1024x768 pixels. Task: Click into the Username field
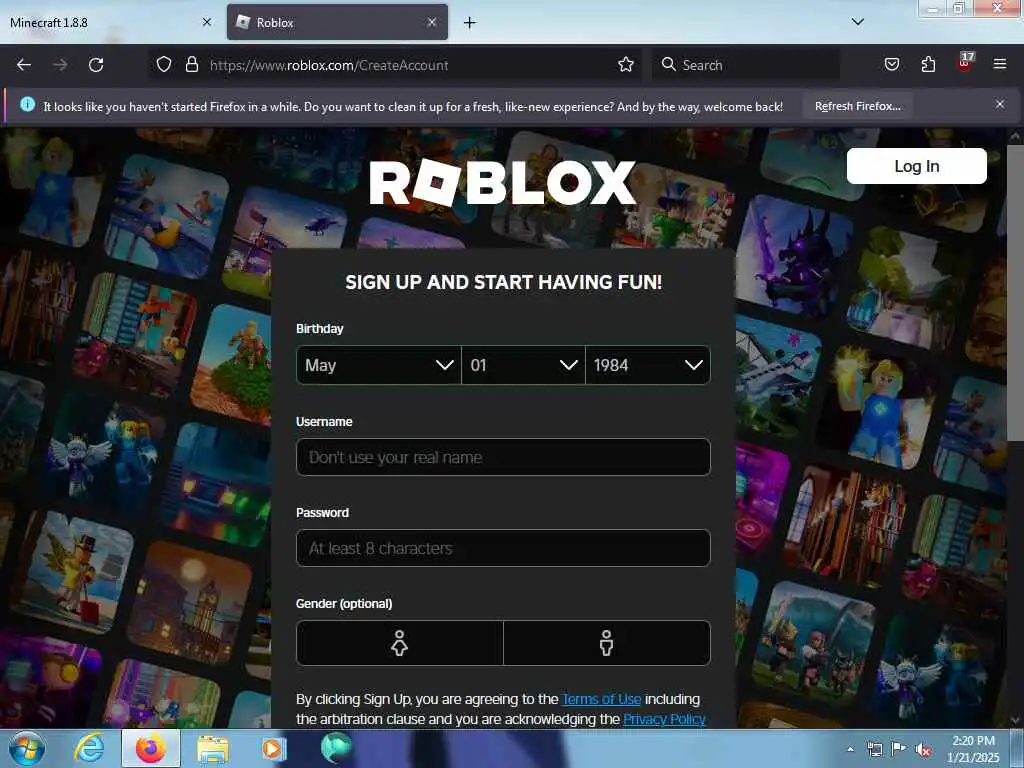[x=504, y=457]
